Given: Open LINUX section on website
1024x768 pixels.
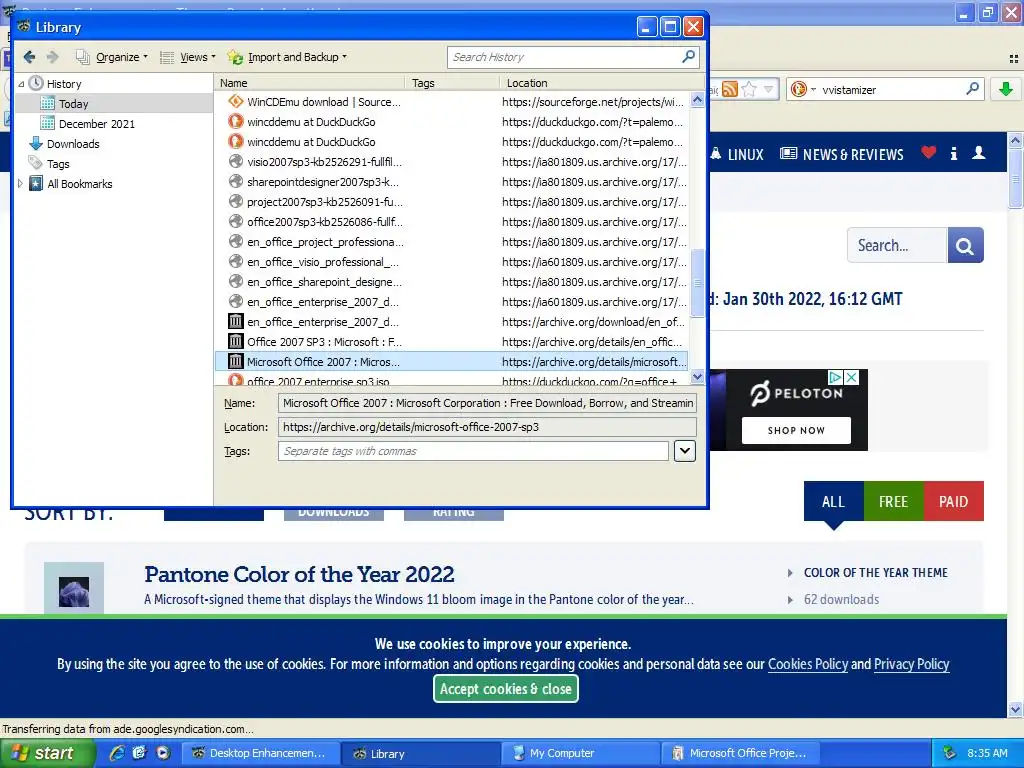Looking at the screenshot, I should pyautogui.click(x=737, y=155).
